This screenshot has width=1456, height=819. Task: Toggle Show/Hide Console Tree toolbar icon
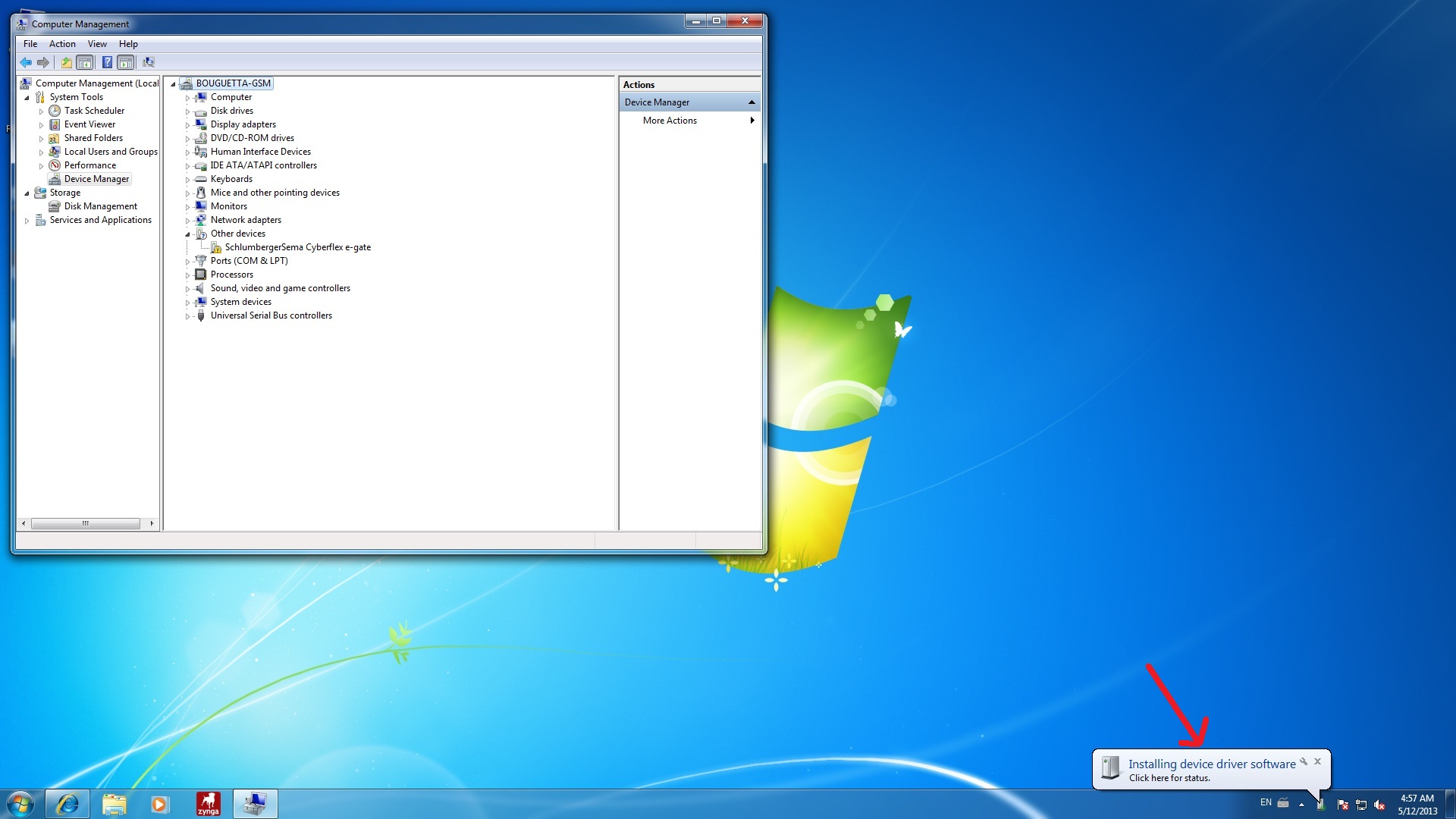tap(85, 62)
